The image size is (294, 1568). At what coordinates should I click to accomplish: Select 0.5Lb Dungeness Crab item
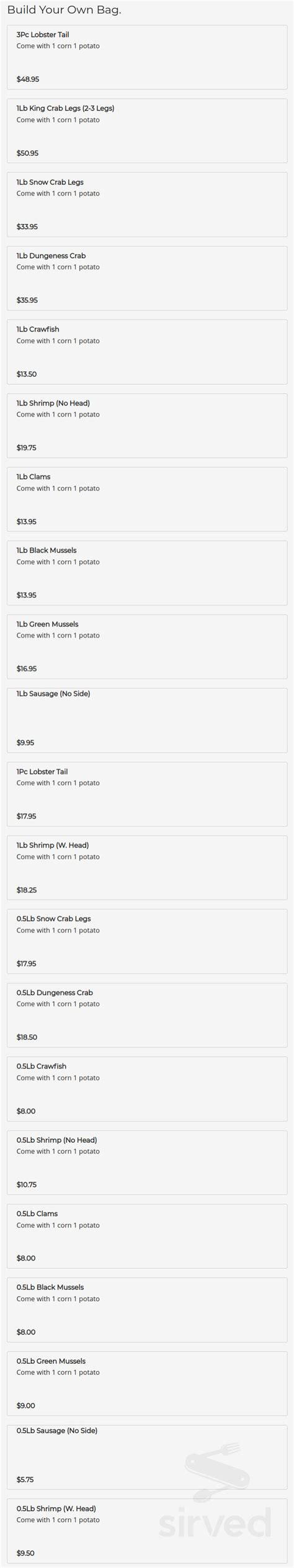pyautogui.click(x=147, y=1015)
